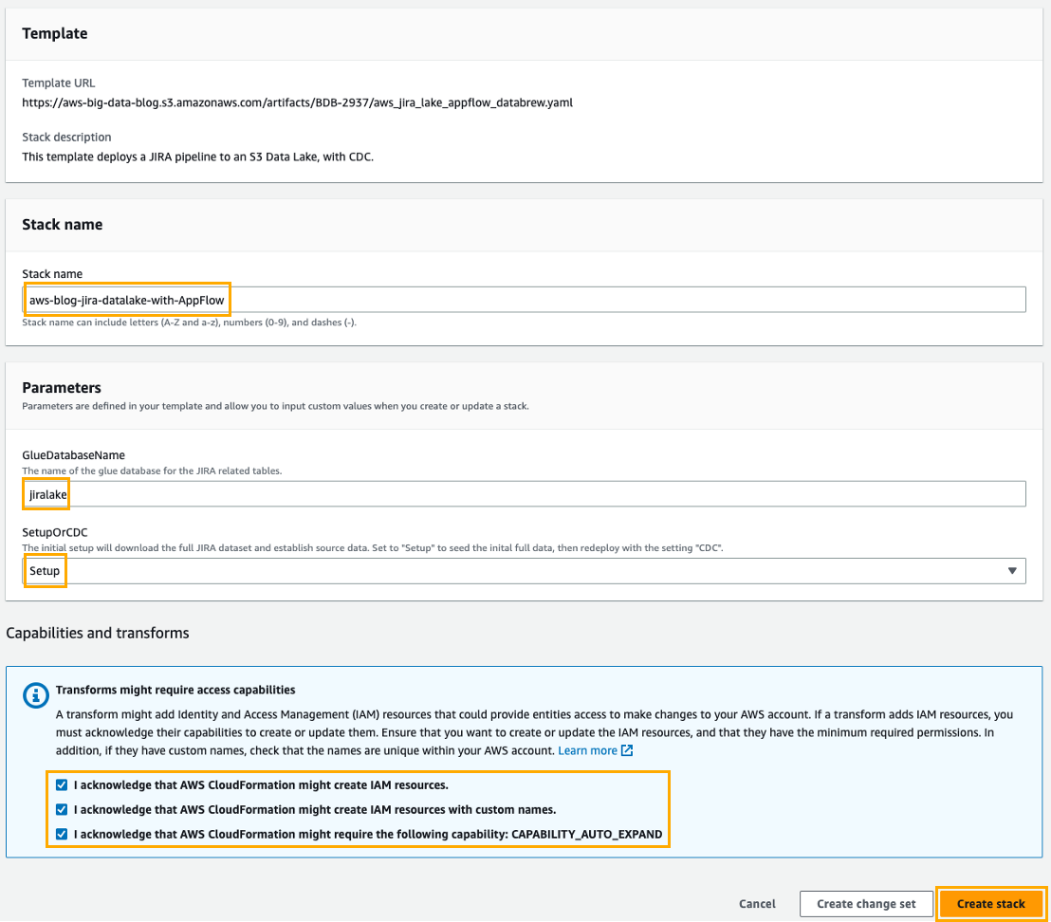Click the Template section heading

(x=55, y=34)
